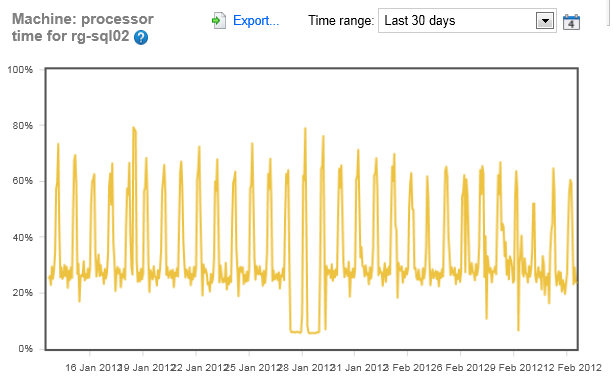Select the 'Last 30 days' combo box
614x377 pixels.
(467, 21)
